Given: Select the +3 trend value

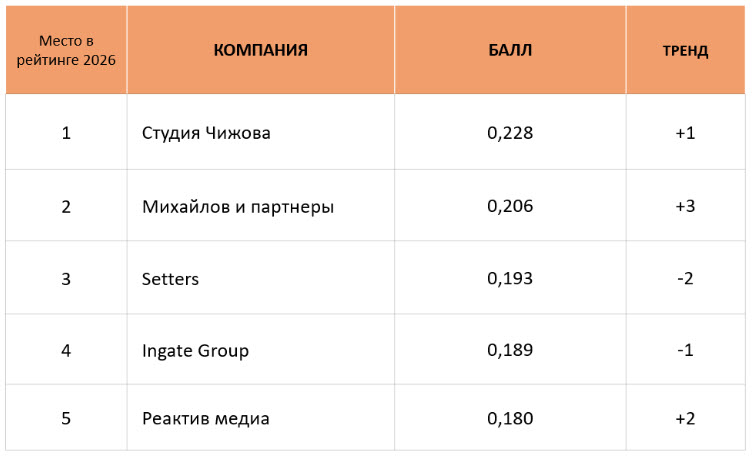Looking at the screenshot, I should coord(685,206).
